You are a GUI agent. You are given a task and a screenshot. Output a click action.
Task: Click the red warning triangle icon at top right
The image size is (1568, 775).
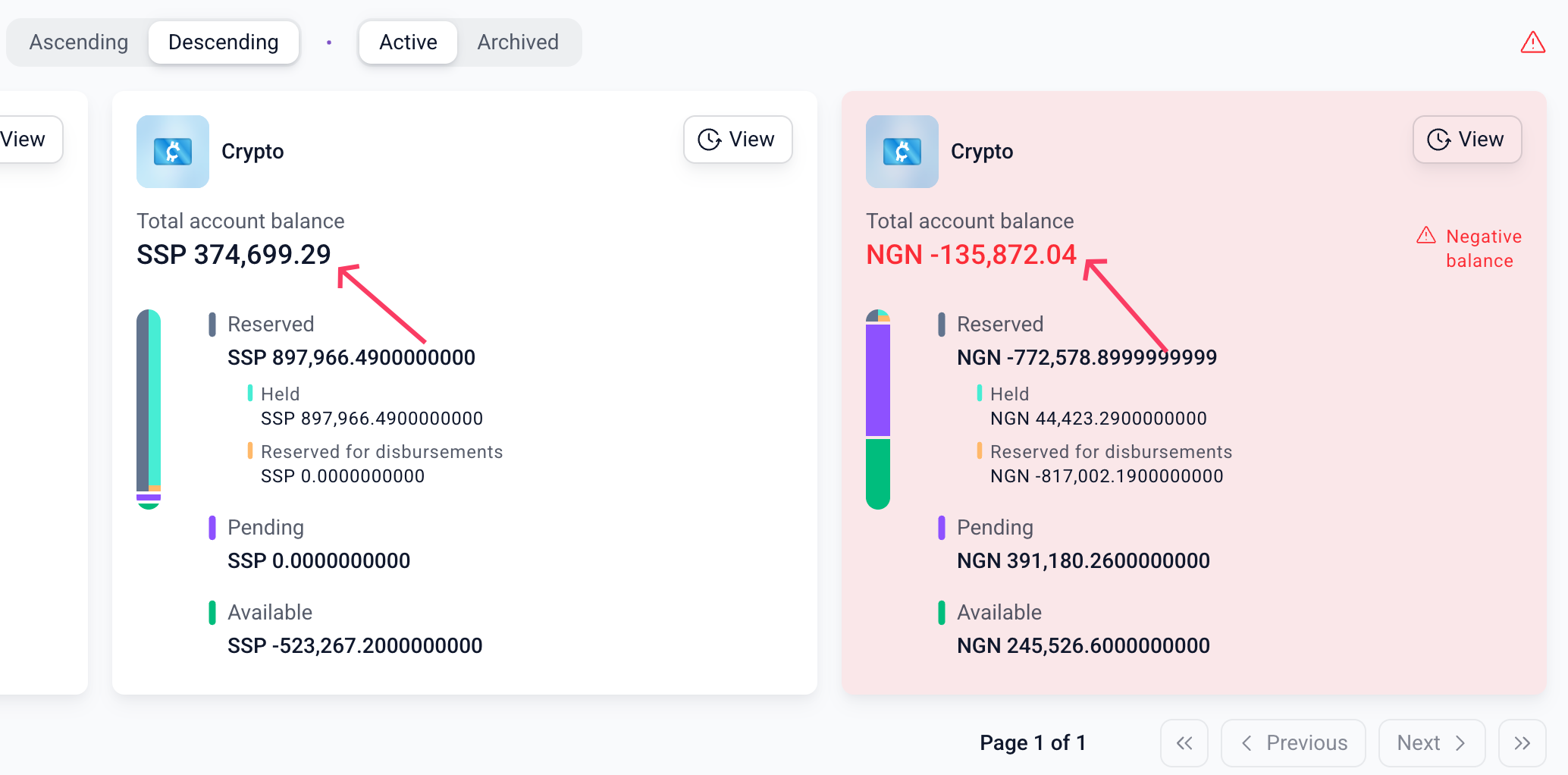click(x=1532, y=42)
